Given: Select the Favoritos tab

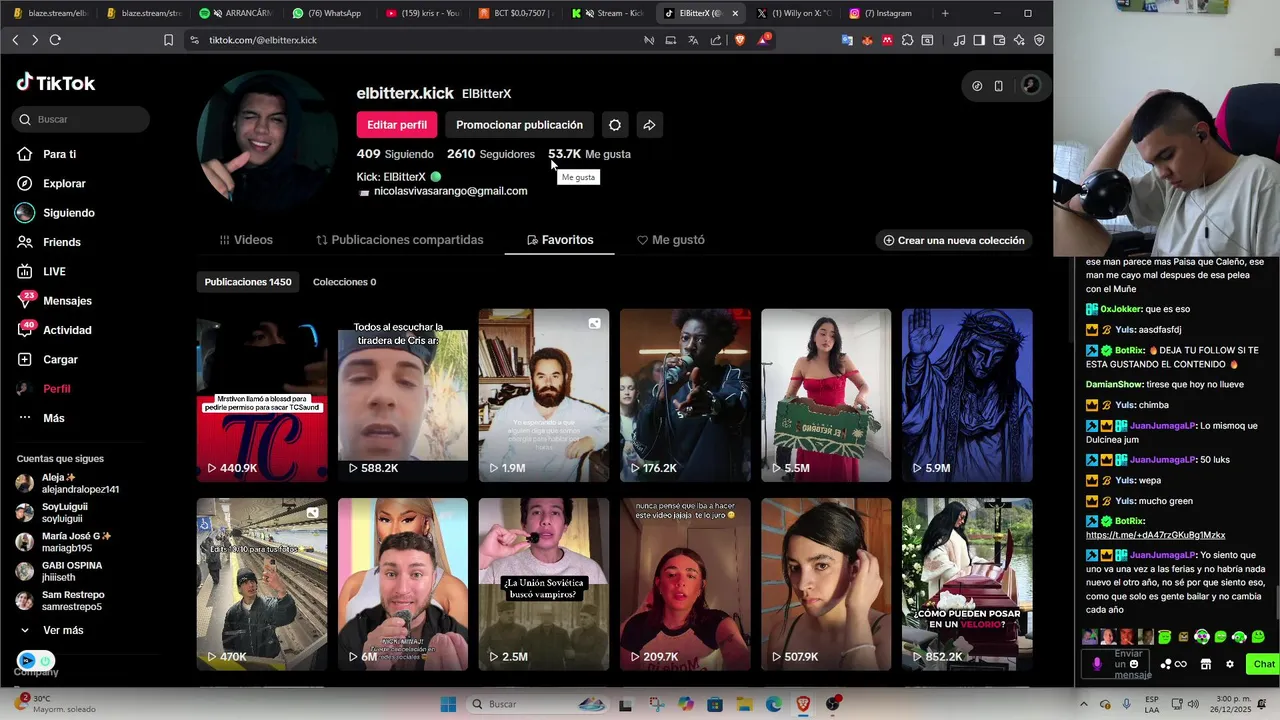Looking at the screenshot, I should (559, 240).
